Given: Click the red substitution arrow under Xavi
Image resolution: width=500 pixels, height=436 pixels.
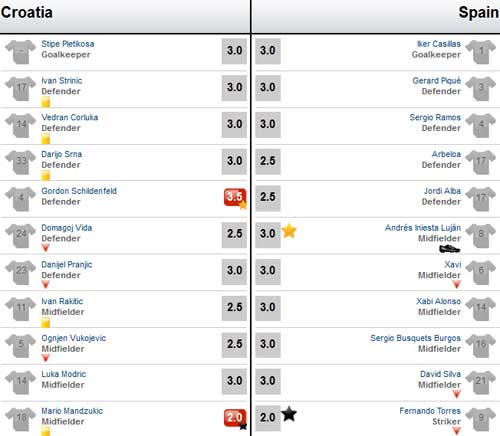Looking at the screenshot, I should click(457, 284).
